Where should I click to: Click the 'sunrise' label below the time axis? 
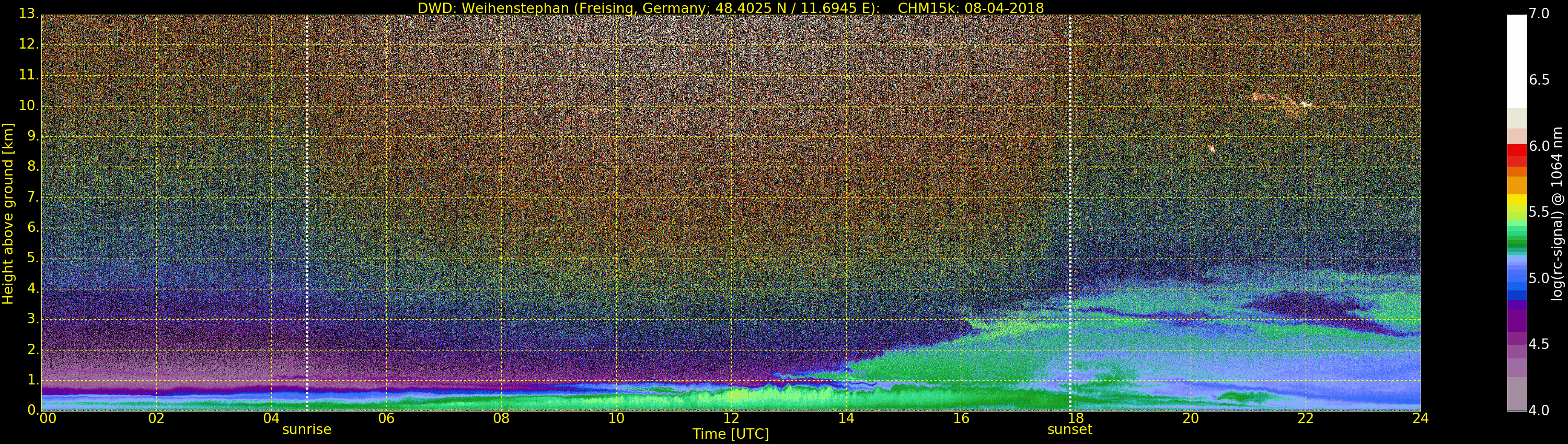tap(307, 429)
